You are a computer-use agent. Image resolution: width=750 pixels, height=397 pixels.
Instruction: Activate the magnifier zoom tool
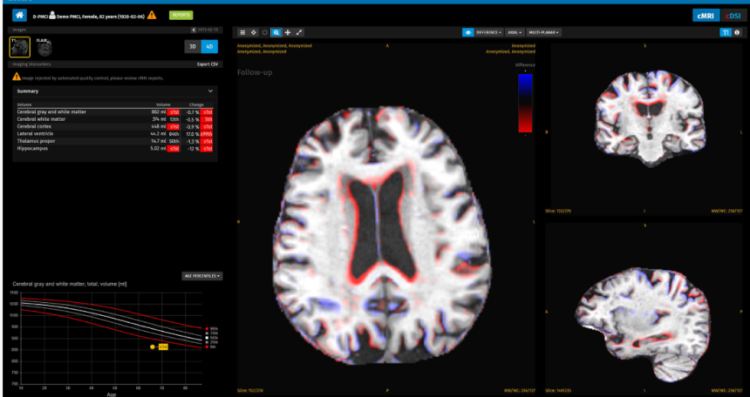point(276,33)
